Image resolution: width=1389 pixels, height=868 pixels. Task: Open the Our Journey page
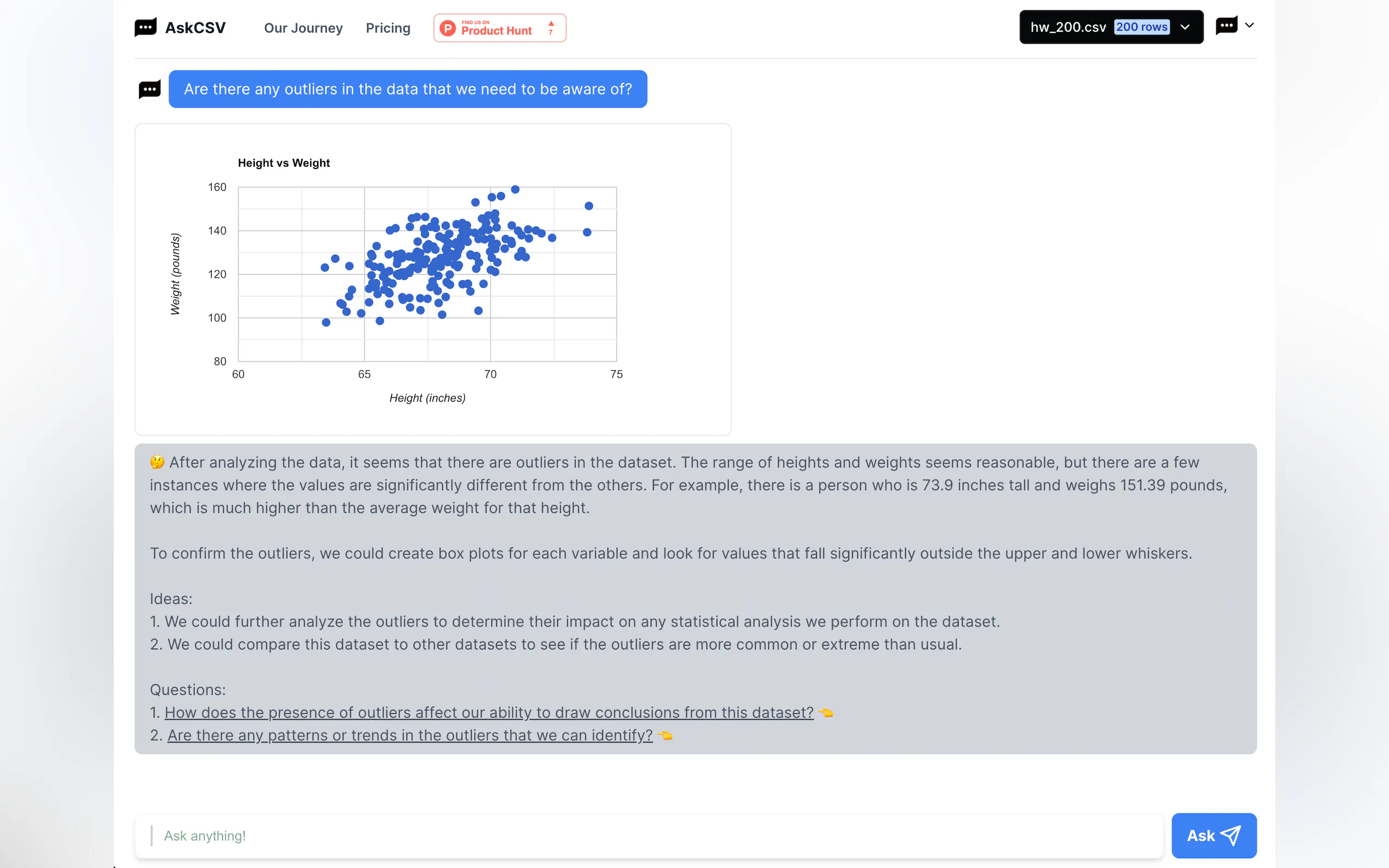click(303, 28)
